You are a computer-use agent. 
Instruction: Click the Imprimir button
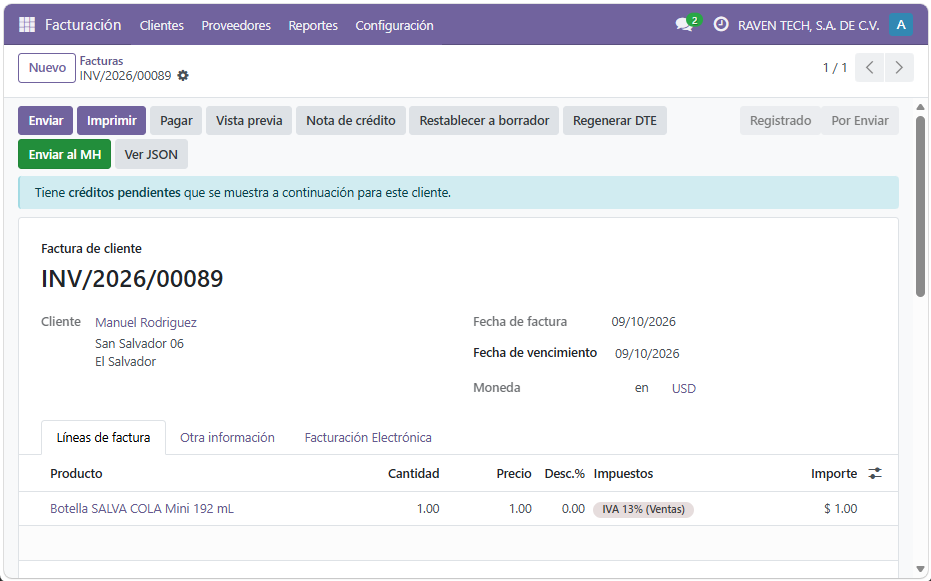pos(112,120)
